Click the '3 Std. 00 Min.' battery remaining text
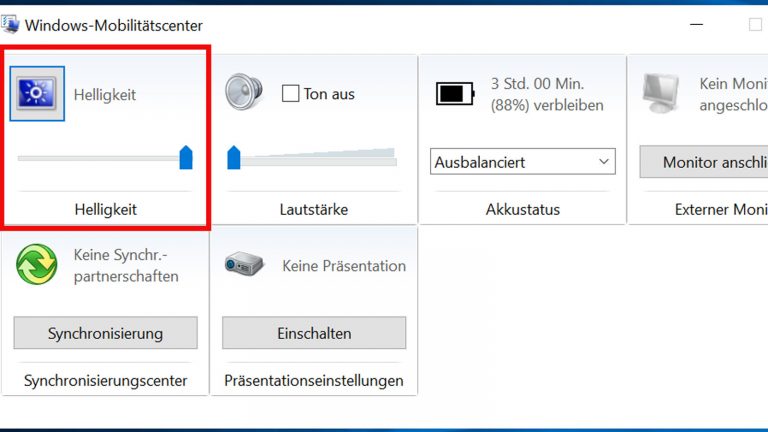768x432 pixels. click(537, 84)
